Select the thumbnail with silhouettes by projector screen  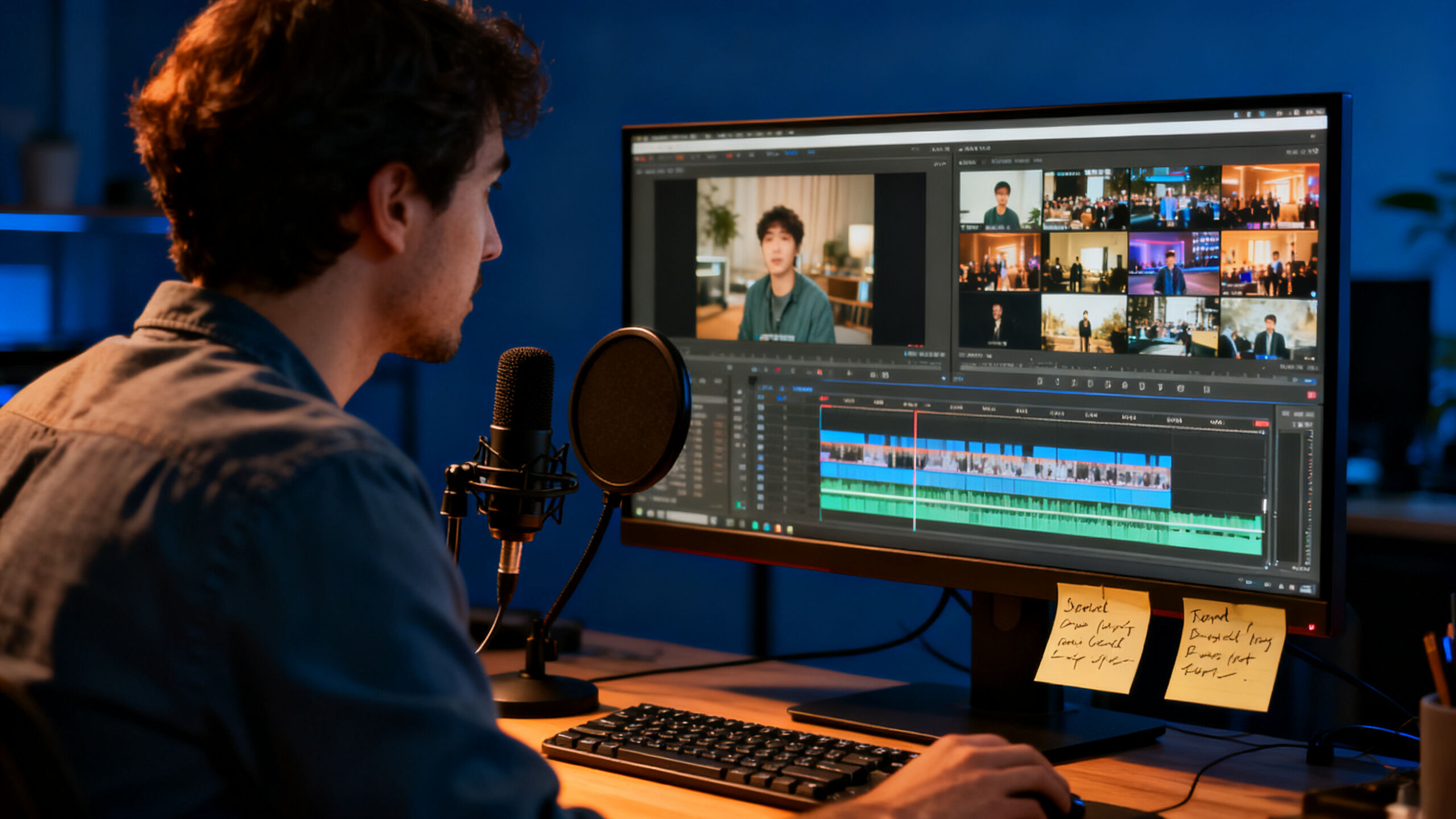pyautogui.click(x=1085, y=263)
